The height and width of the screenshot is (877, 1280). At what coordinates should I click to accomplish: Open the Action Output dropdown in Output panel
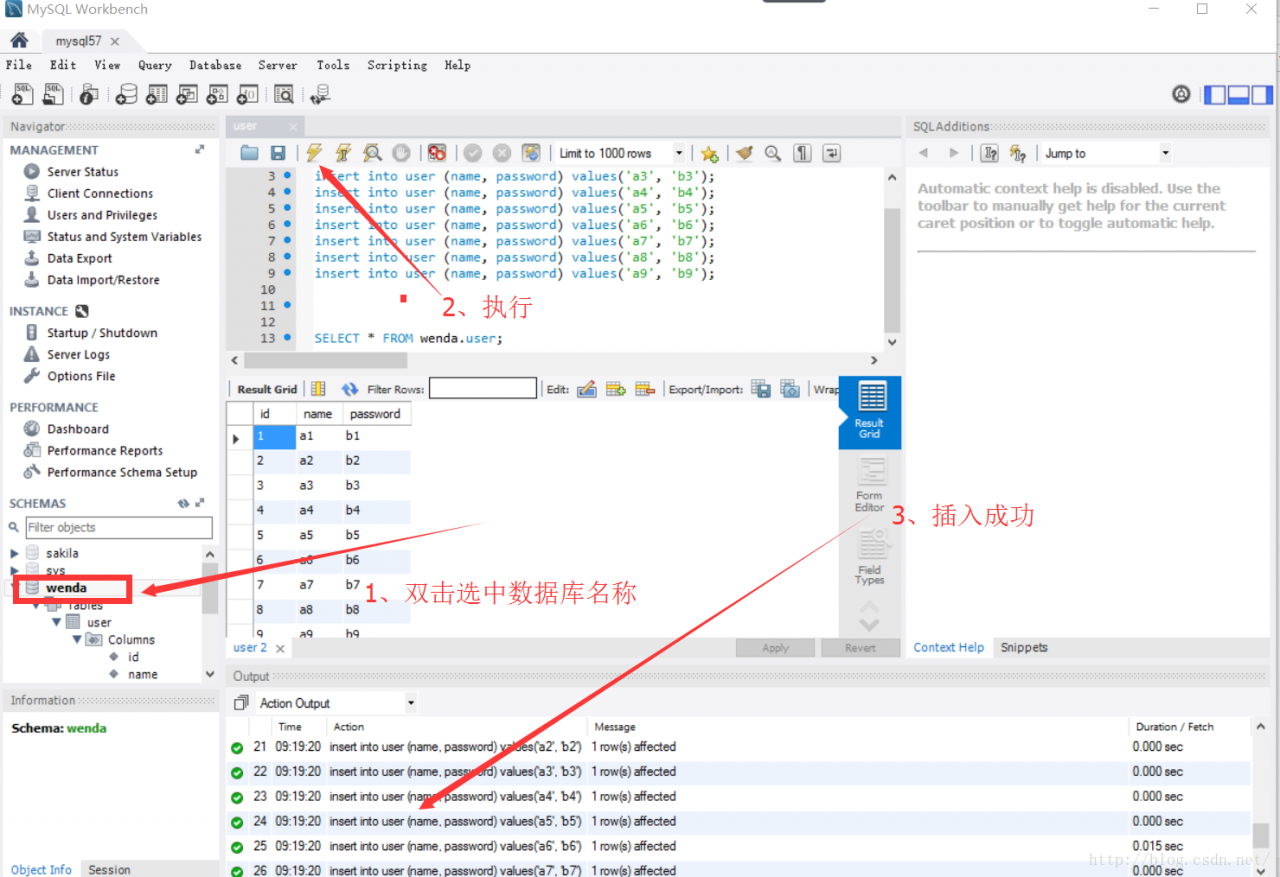410,702
